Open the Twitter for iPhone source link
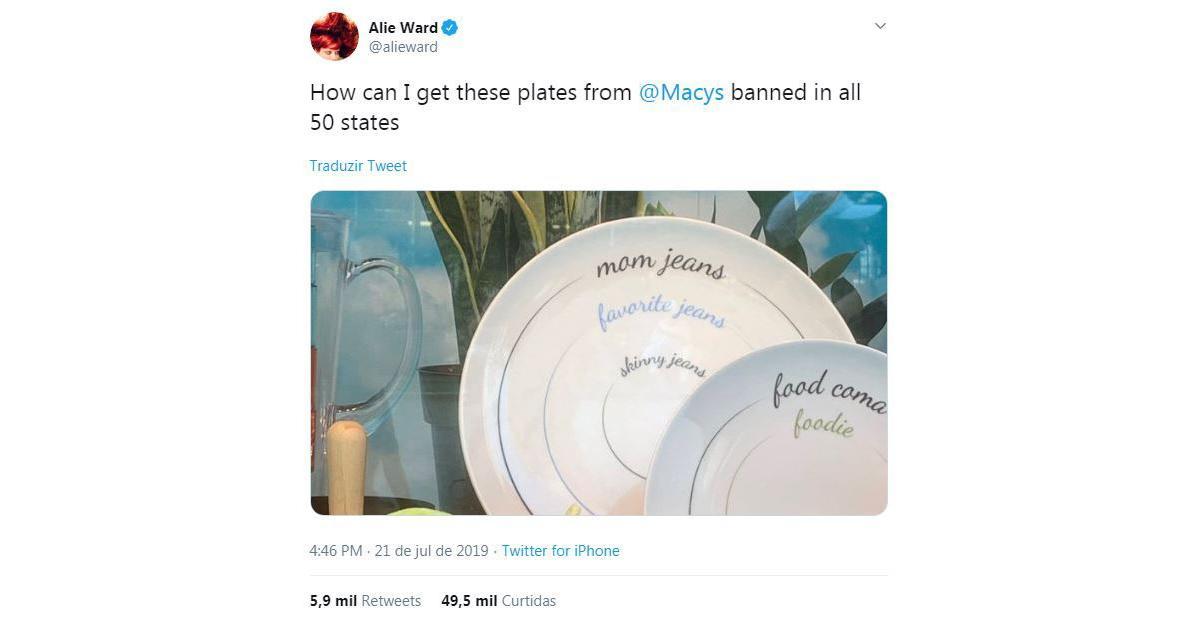1200x621 pixels. pos(560,551)
